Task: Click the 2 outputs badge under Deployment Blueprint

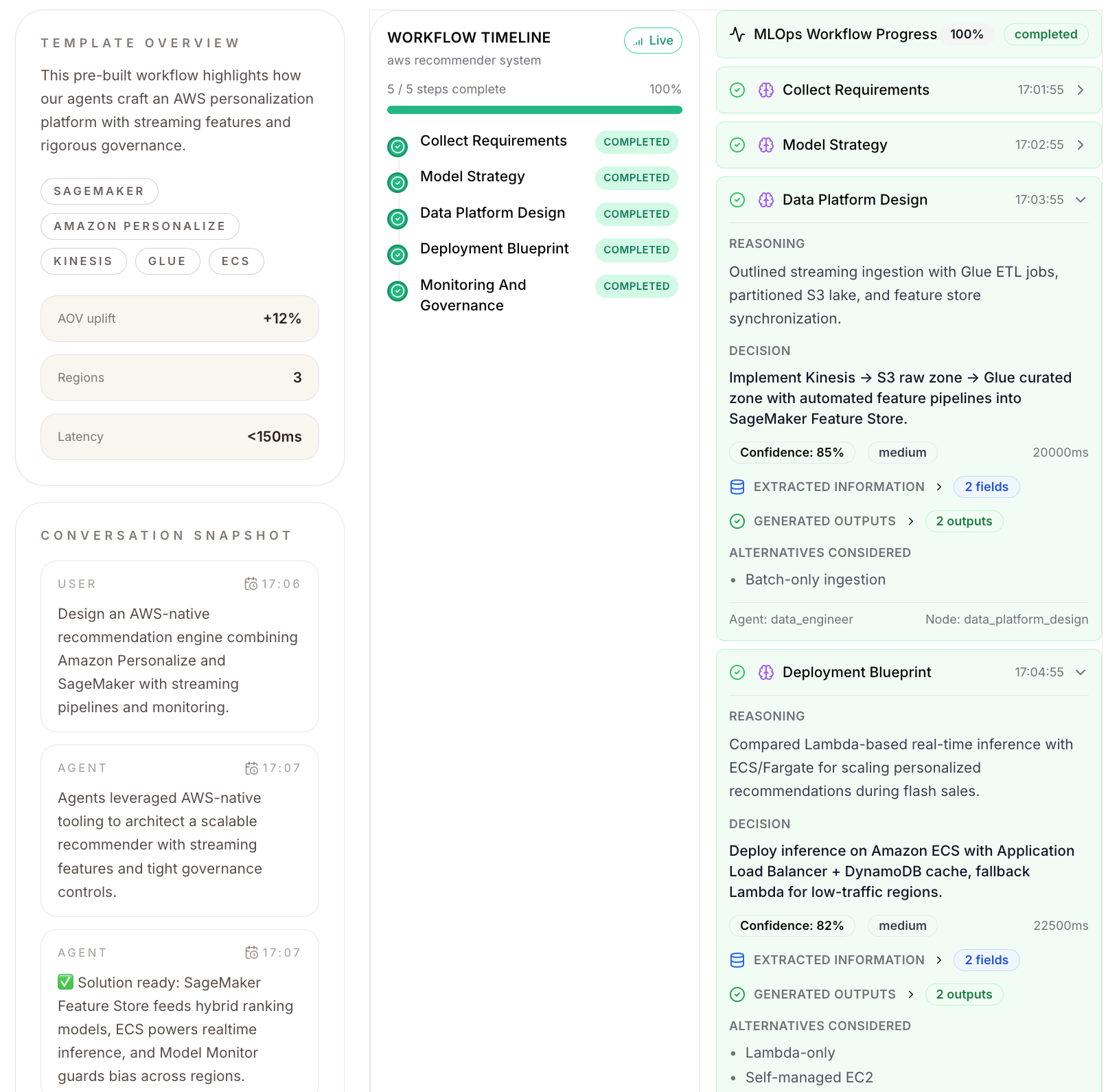Action: 964,994
